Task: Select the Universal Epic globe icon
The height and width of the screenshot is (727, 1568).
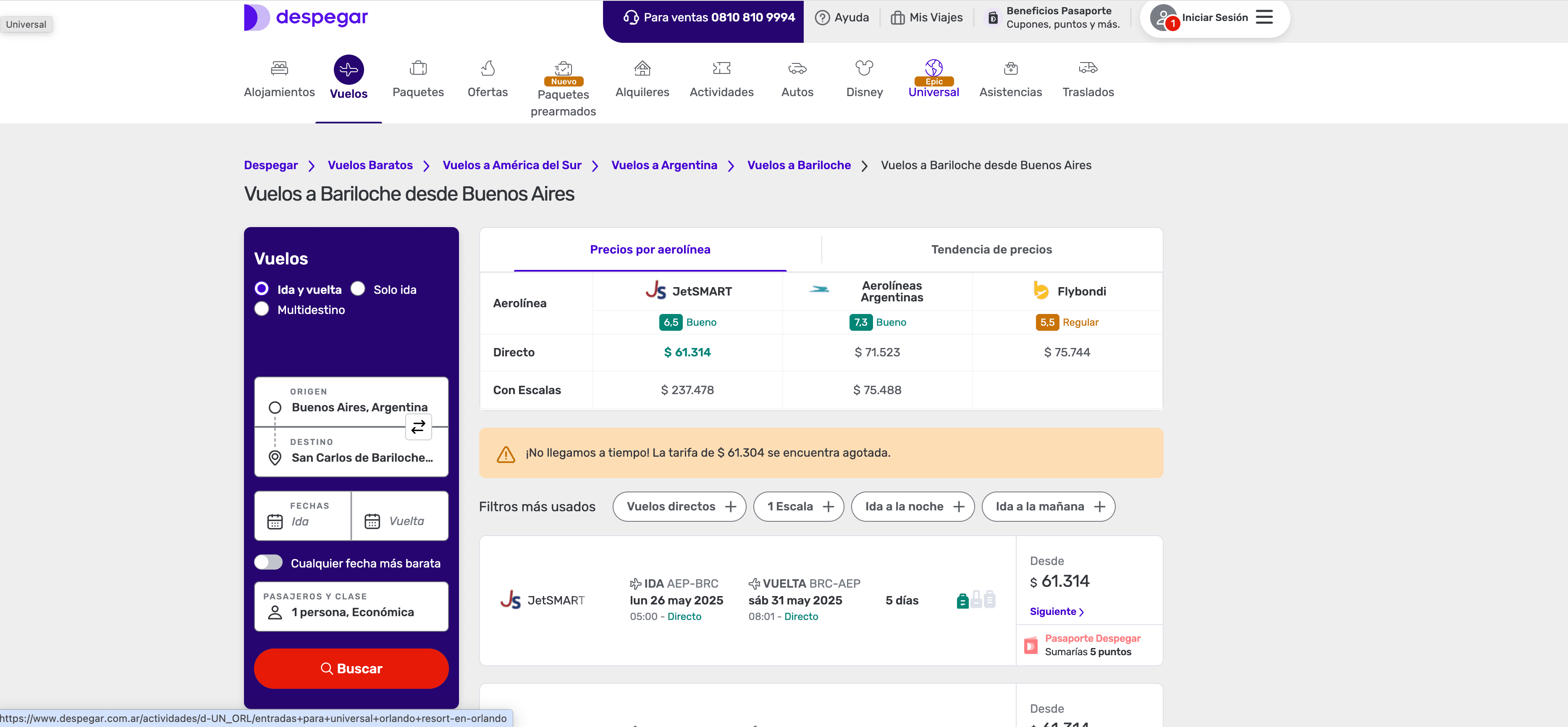Action: point(934,67)
